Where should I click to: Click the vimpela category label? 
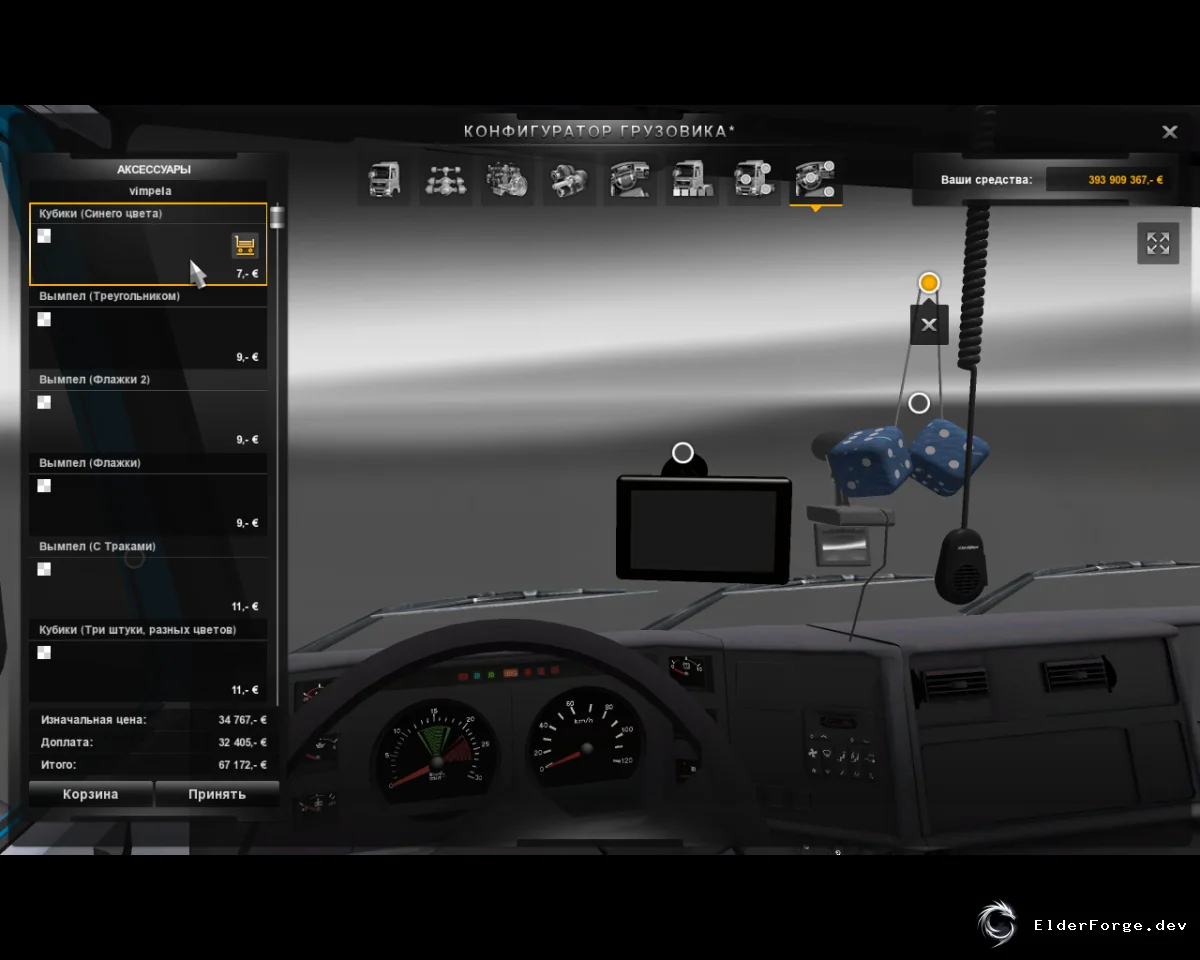tap(150, 191)
